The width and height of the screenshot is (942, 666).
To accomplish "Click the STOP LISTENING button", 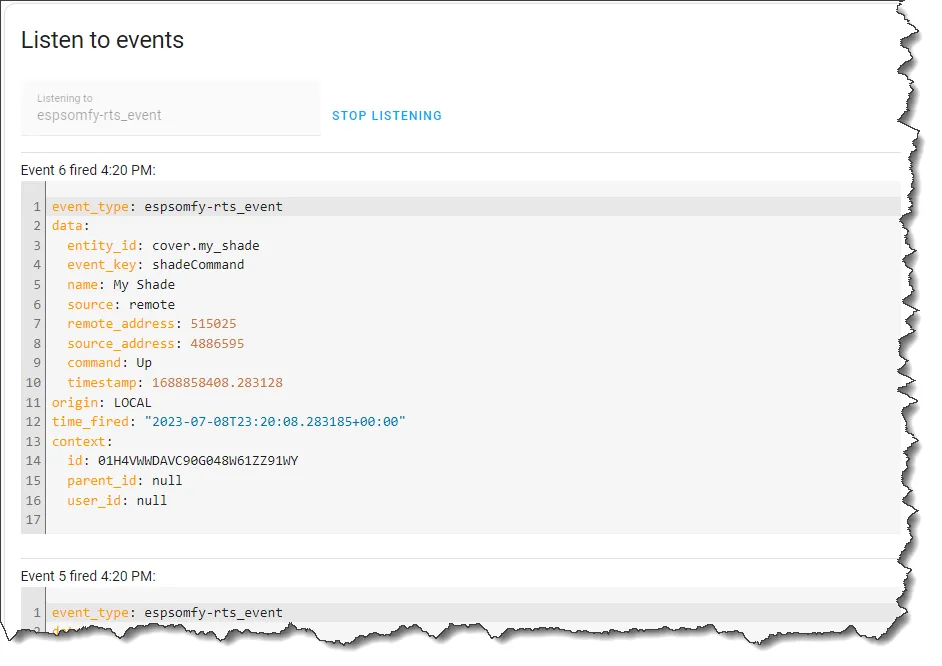I will click(x=387, y=116).
